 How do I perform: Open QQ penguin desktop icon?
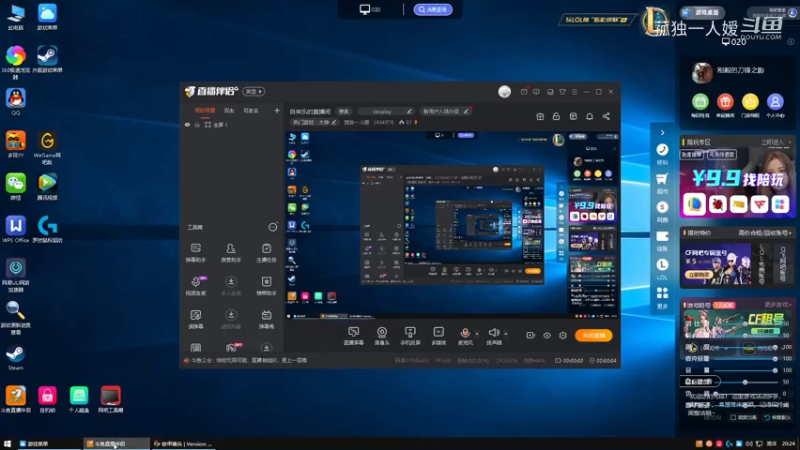click(16, 102)
